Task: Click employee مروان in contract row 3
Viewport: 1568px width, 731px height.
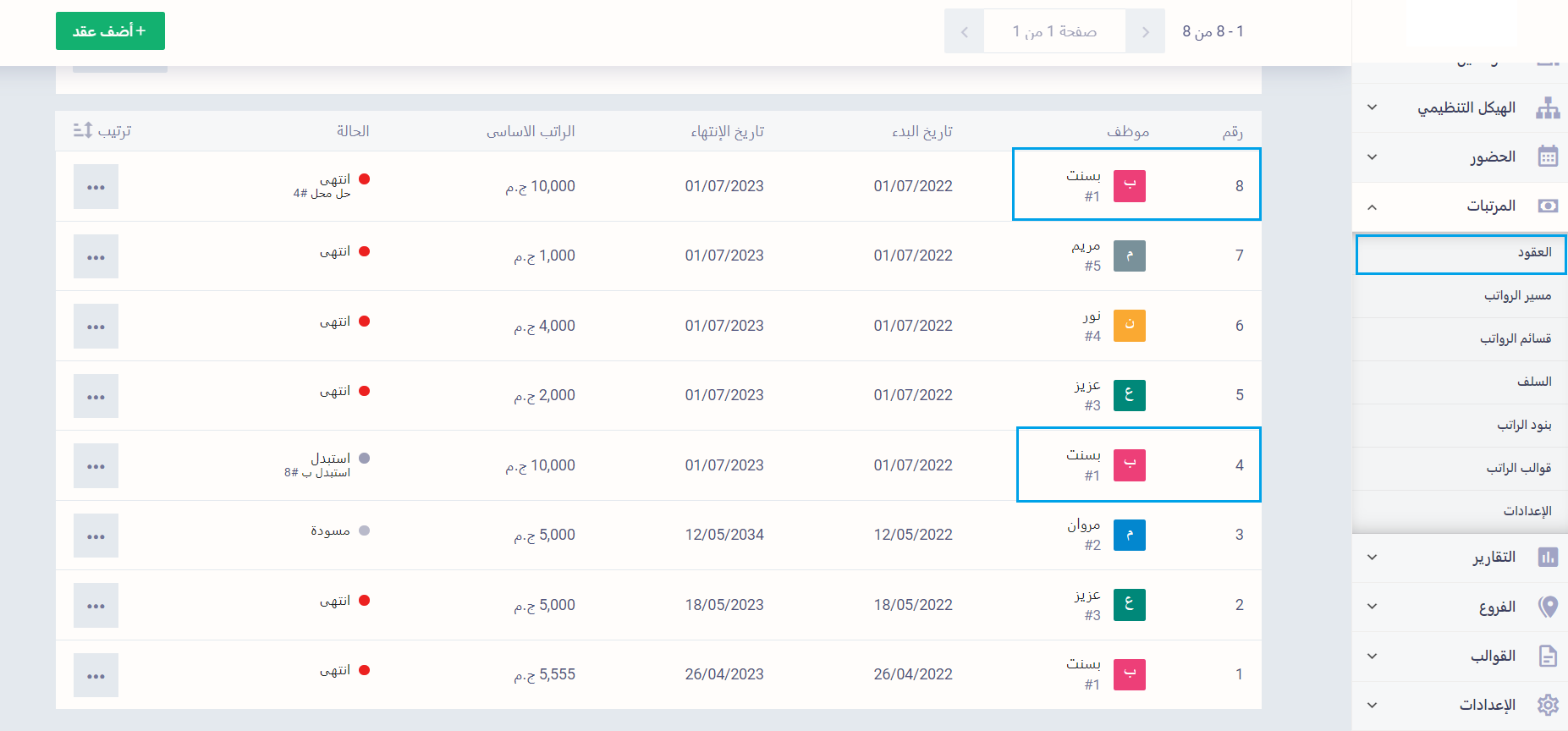Action: click(1083, 525)
